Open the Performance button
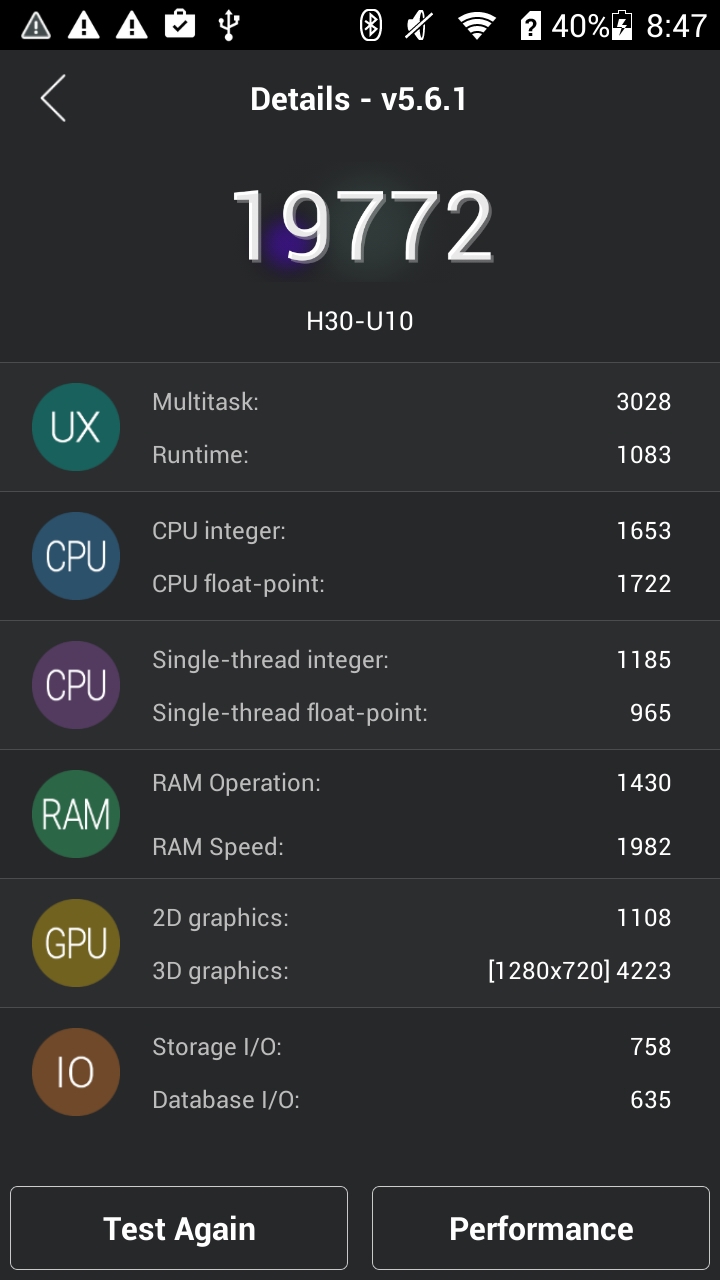The width and height of the screenshot is (720, 1280). tap(541, 1228)
